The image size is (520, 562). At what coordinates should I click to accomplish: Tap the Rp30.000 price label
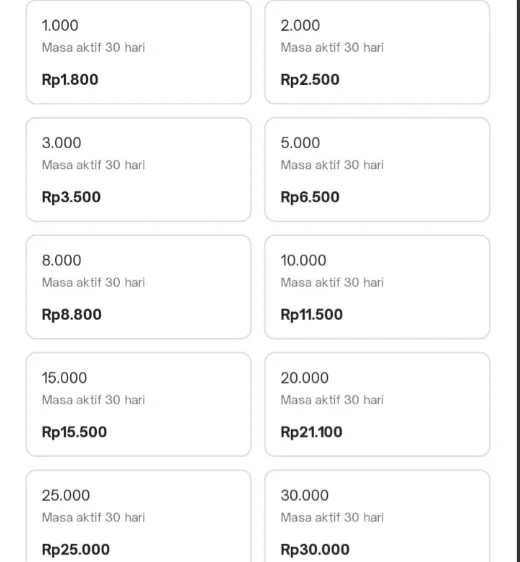coord(315,550)
